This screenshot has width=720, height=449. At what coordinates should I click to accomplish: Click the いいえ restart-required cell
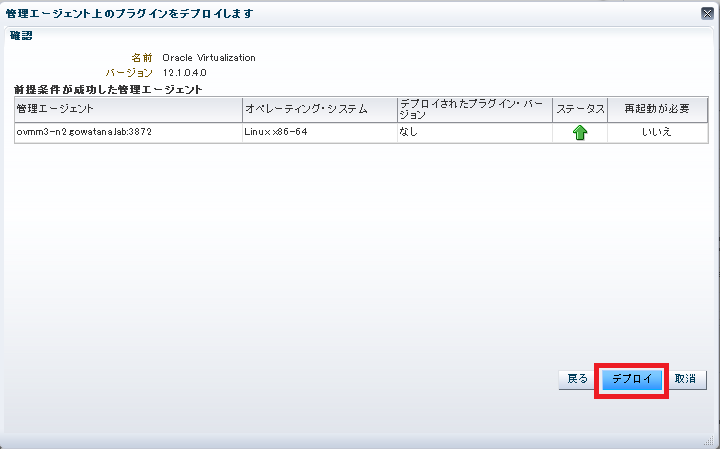point(657,133)
